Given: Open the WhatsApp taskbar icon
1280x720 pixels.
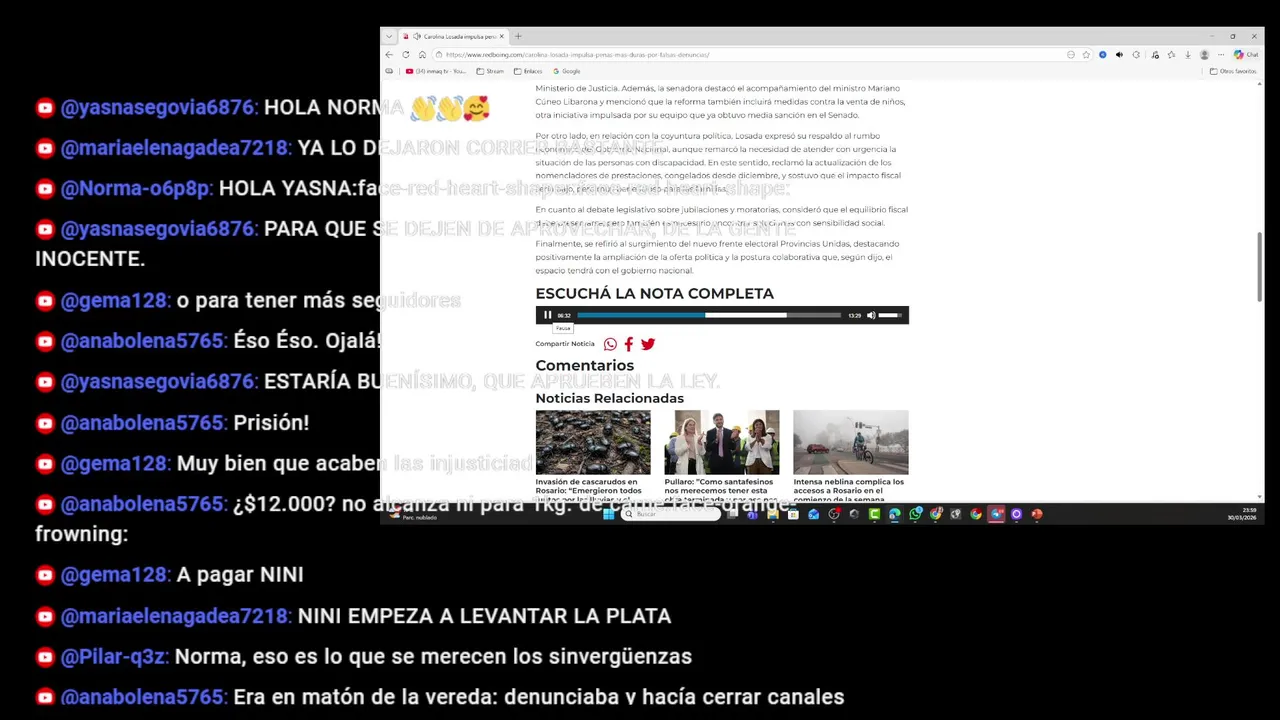Looking at the screenshot, I should coord(915,515).
